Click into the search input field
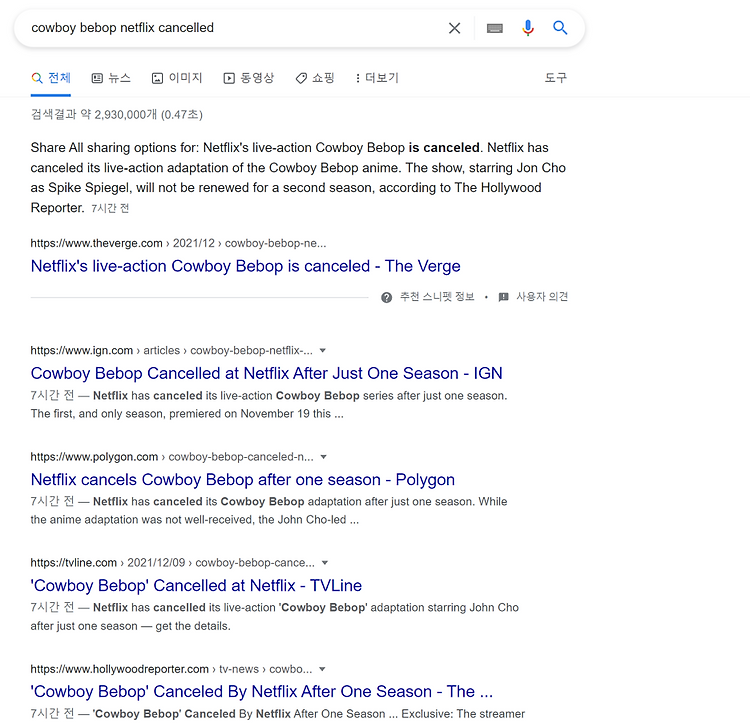This screenshot has height=723, width=750. (x=234, y=28)
